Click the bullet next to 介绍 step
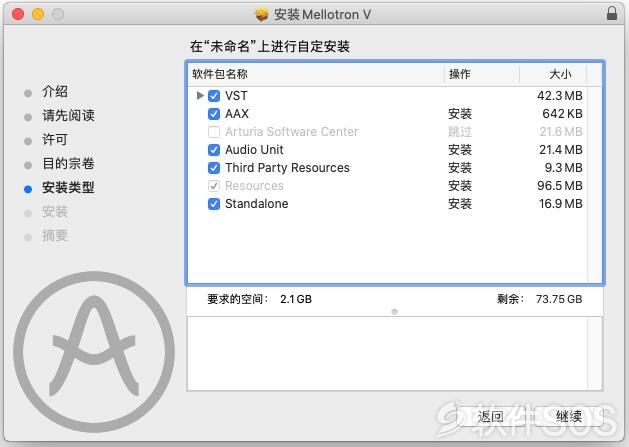The height and width of the screenshot is (447, 629). [28, 93]
